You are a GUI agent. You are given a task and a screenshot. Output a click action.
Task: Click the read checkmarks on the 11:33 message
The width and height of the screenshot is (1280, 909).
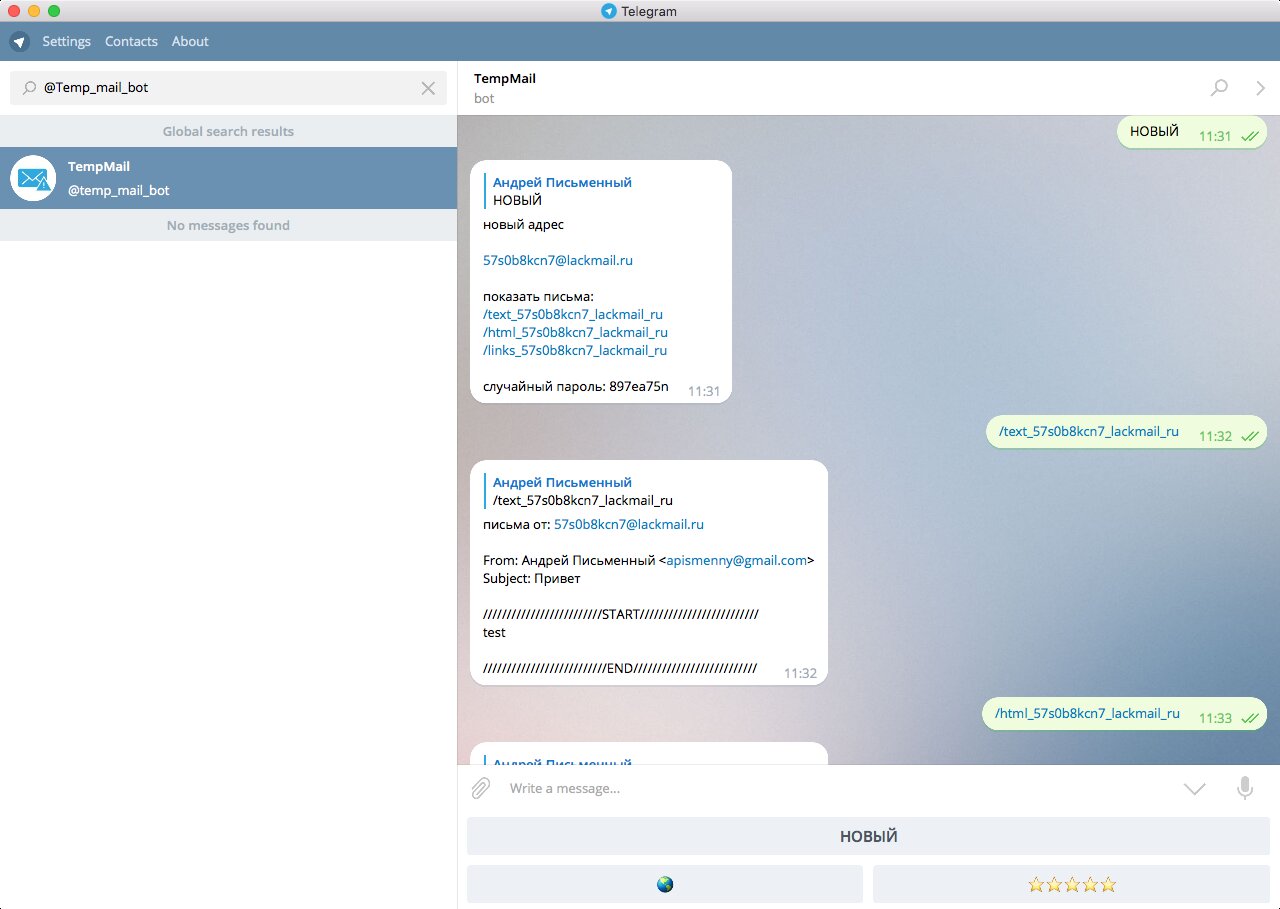pyautogui.click(x=1249, y=718)
